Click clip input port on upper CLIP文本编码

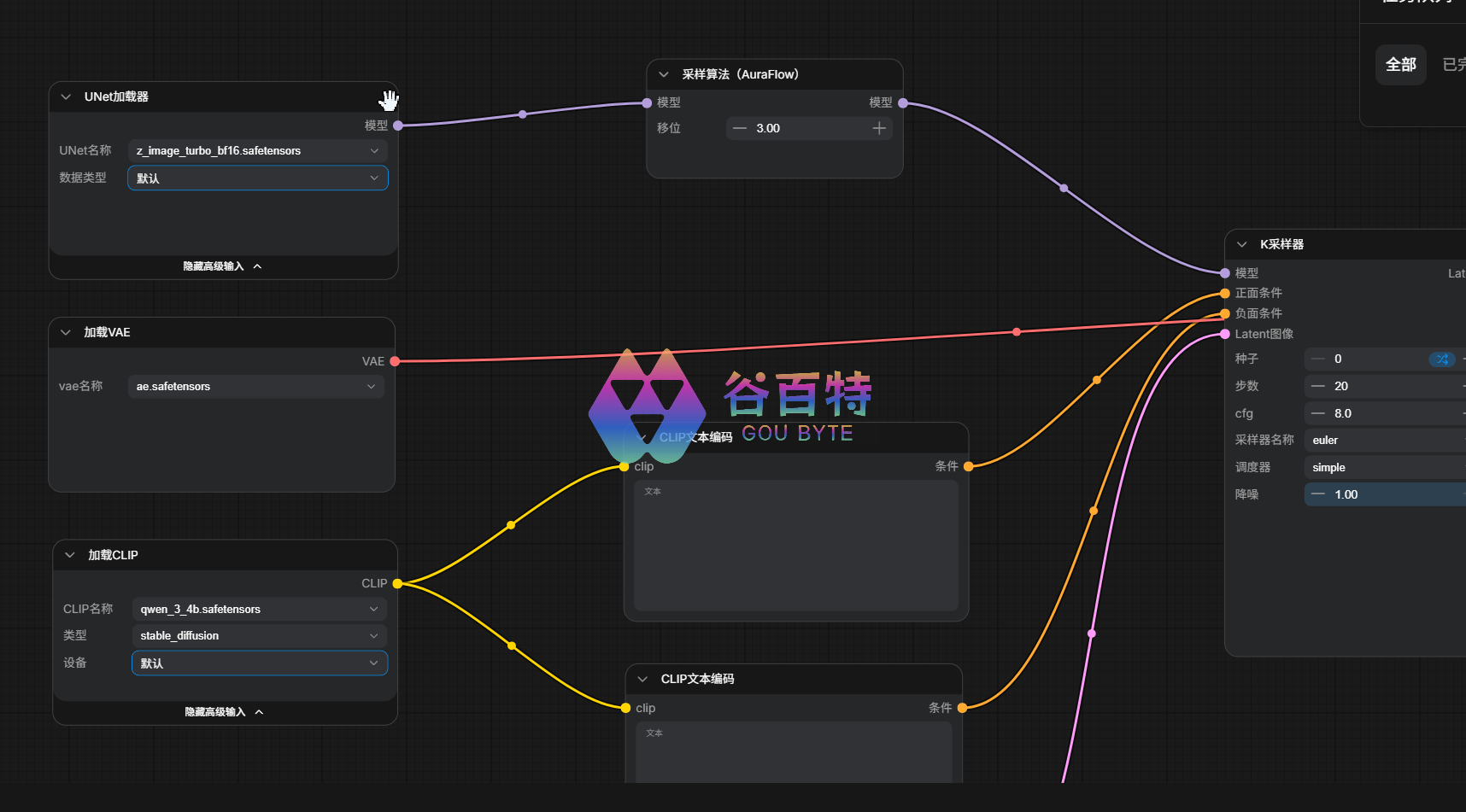click(625, 466)
